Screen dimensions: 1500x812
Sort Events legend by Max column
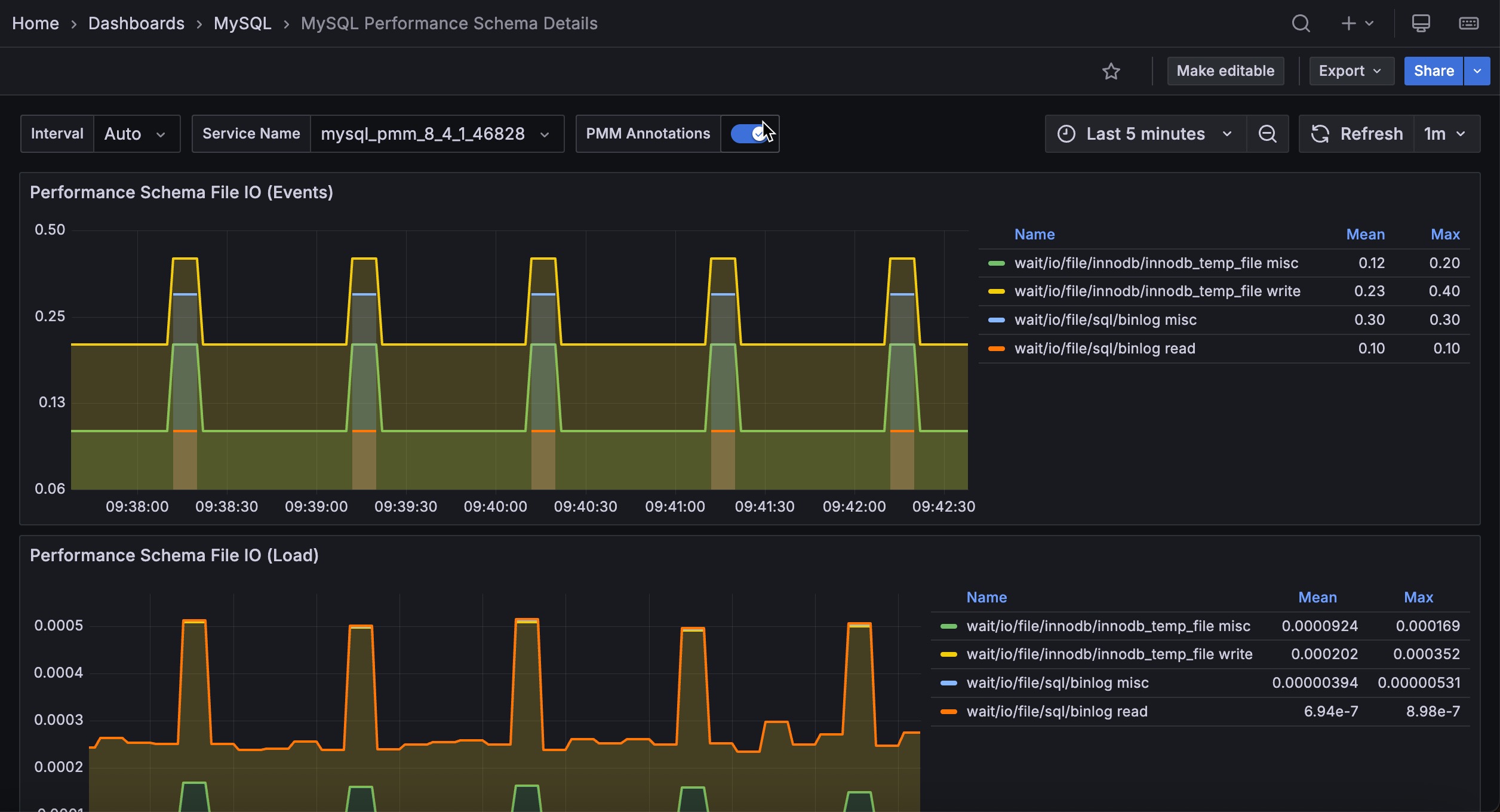(x=1444, y=235)
